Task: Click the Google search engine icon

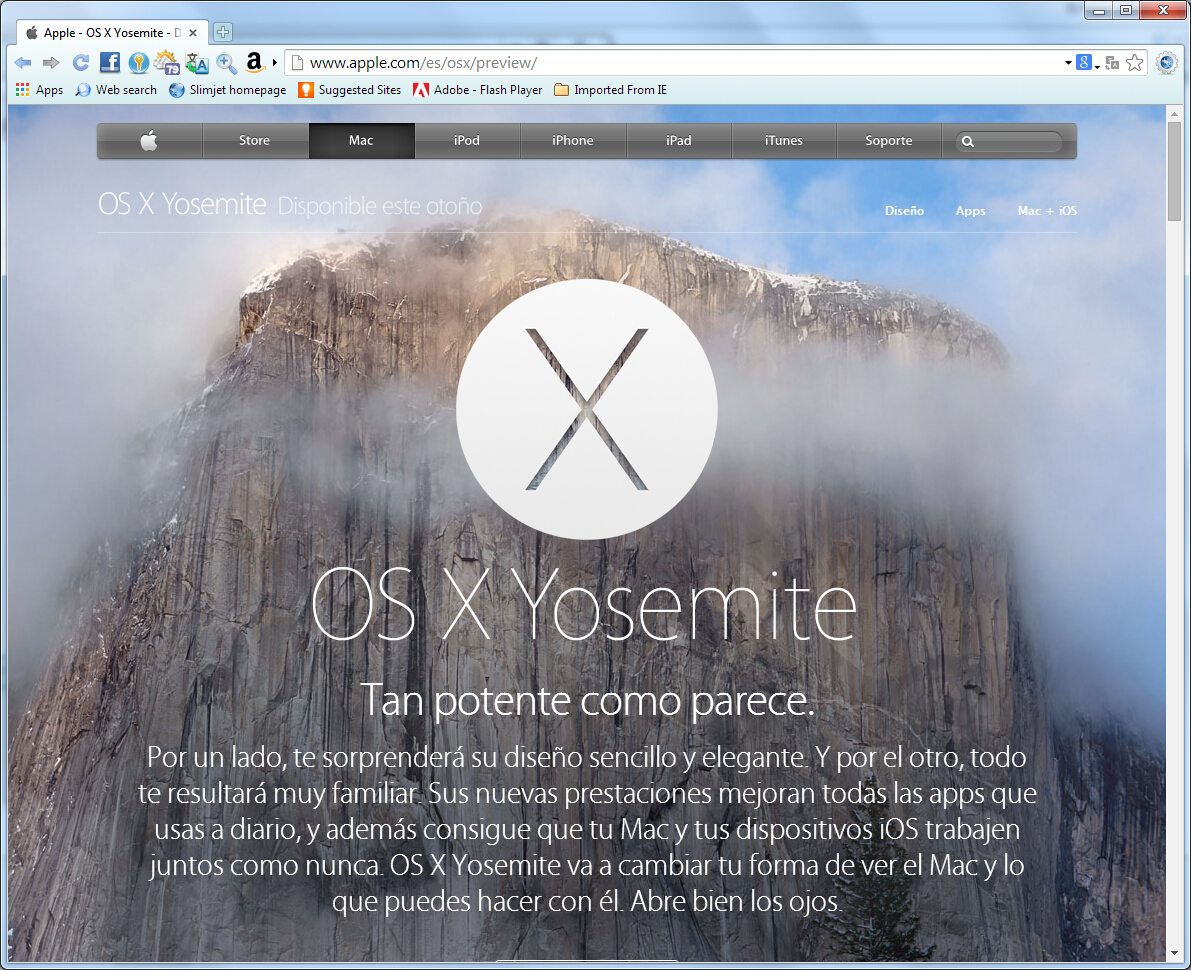Action: click(x=1084, y=62)
